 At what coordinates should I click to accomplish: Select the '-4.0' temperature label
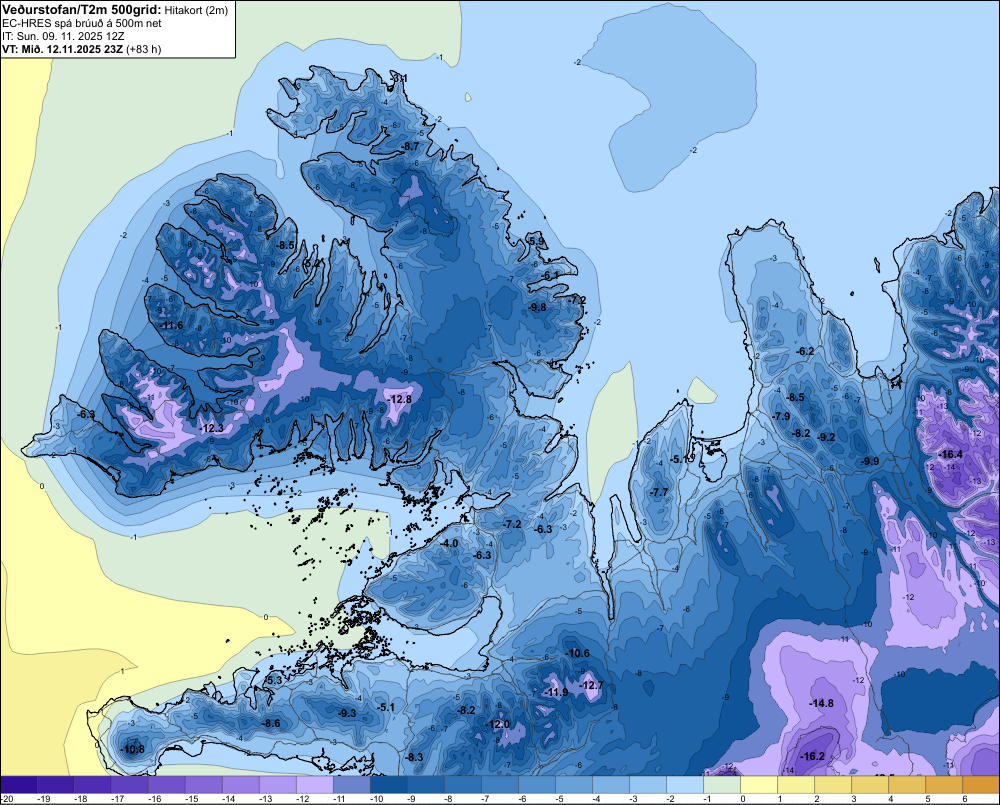pyautogui.click(x=450, y=543)
